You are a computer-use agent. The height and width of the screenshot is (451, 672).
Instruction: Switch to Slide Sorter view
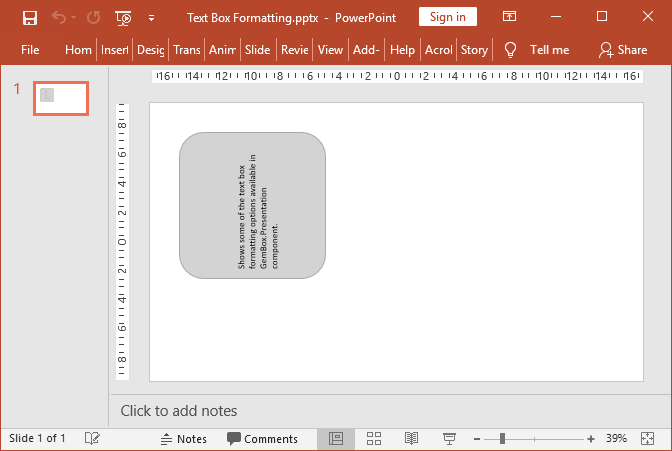click(374, 439)
